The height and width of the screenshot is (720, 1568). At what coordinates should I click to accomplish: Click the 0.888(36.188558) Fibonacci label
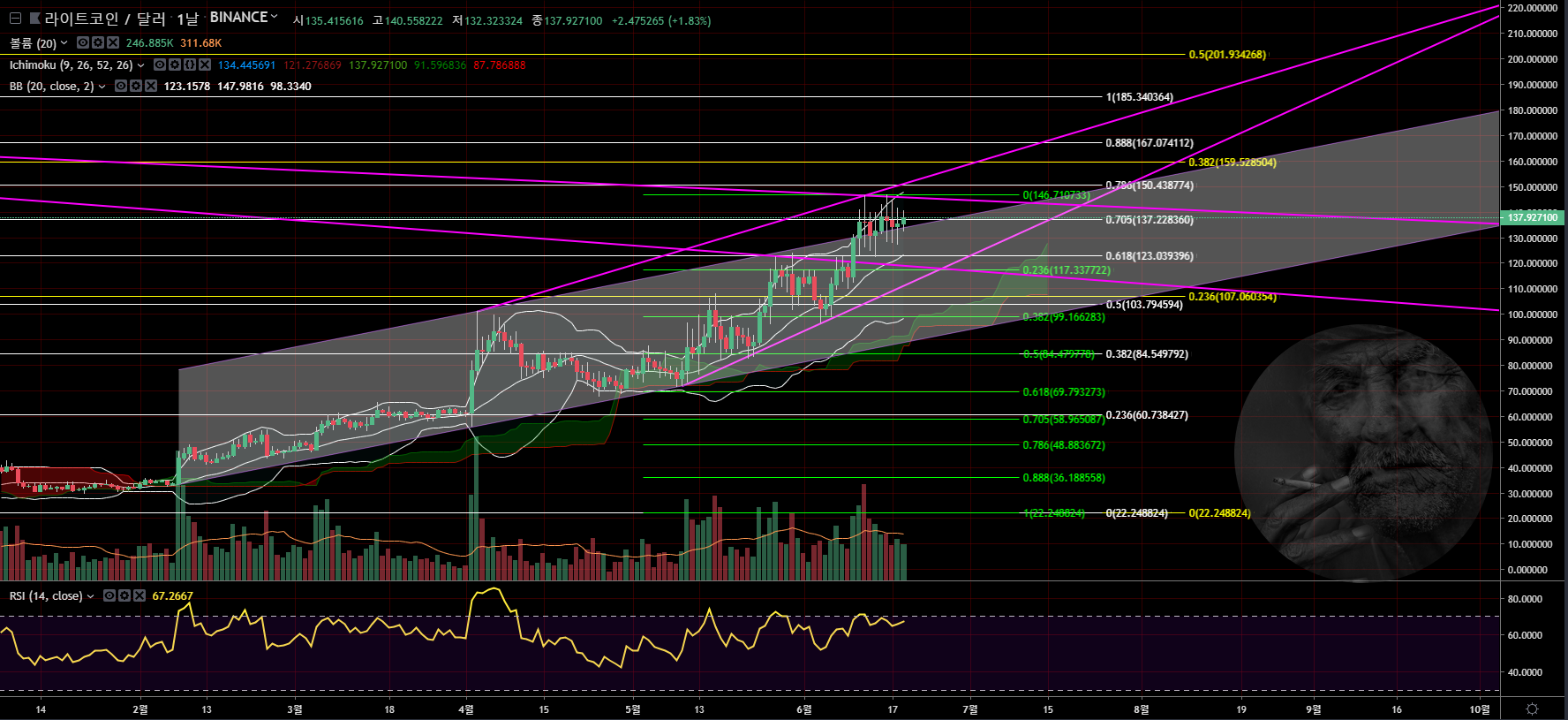click(1064, 478)
